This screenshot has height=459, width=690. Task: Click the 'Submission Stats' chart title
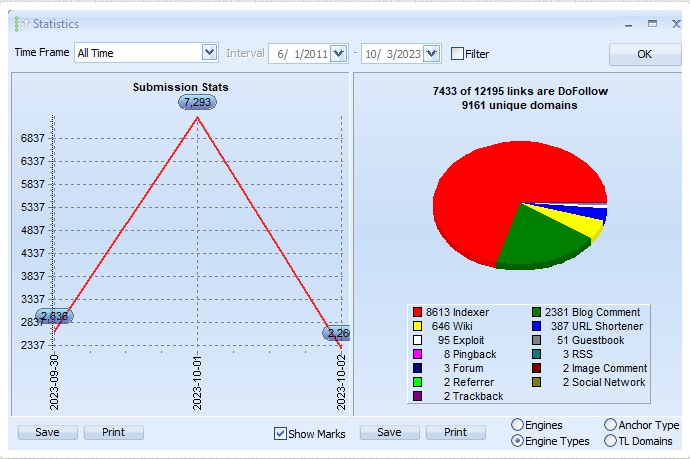tap(180, 87)
